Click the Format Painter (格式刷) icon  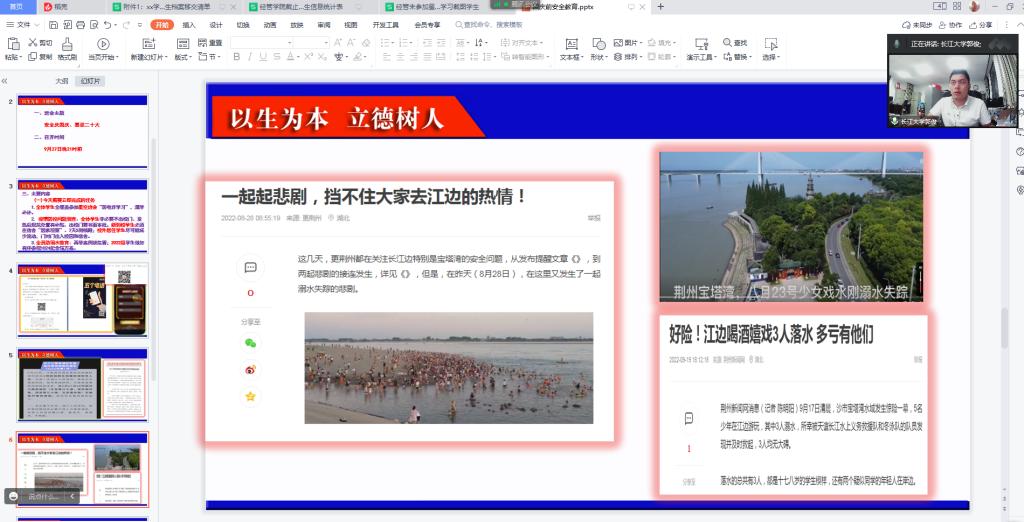click(x=68, y=48)
